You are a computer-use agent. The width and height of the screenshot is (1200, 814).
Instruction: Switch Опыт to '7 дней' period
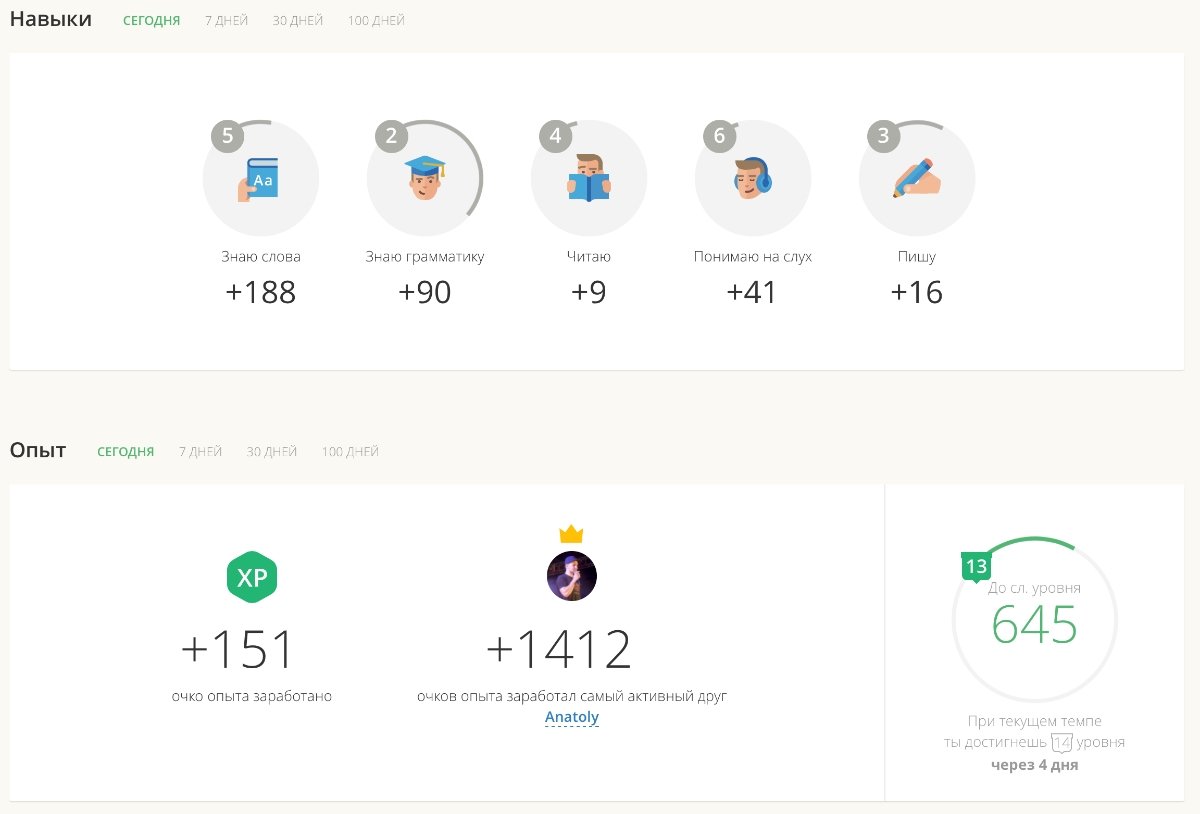click(200, 452)
